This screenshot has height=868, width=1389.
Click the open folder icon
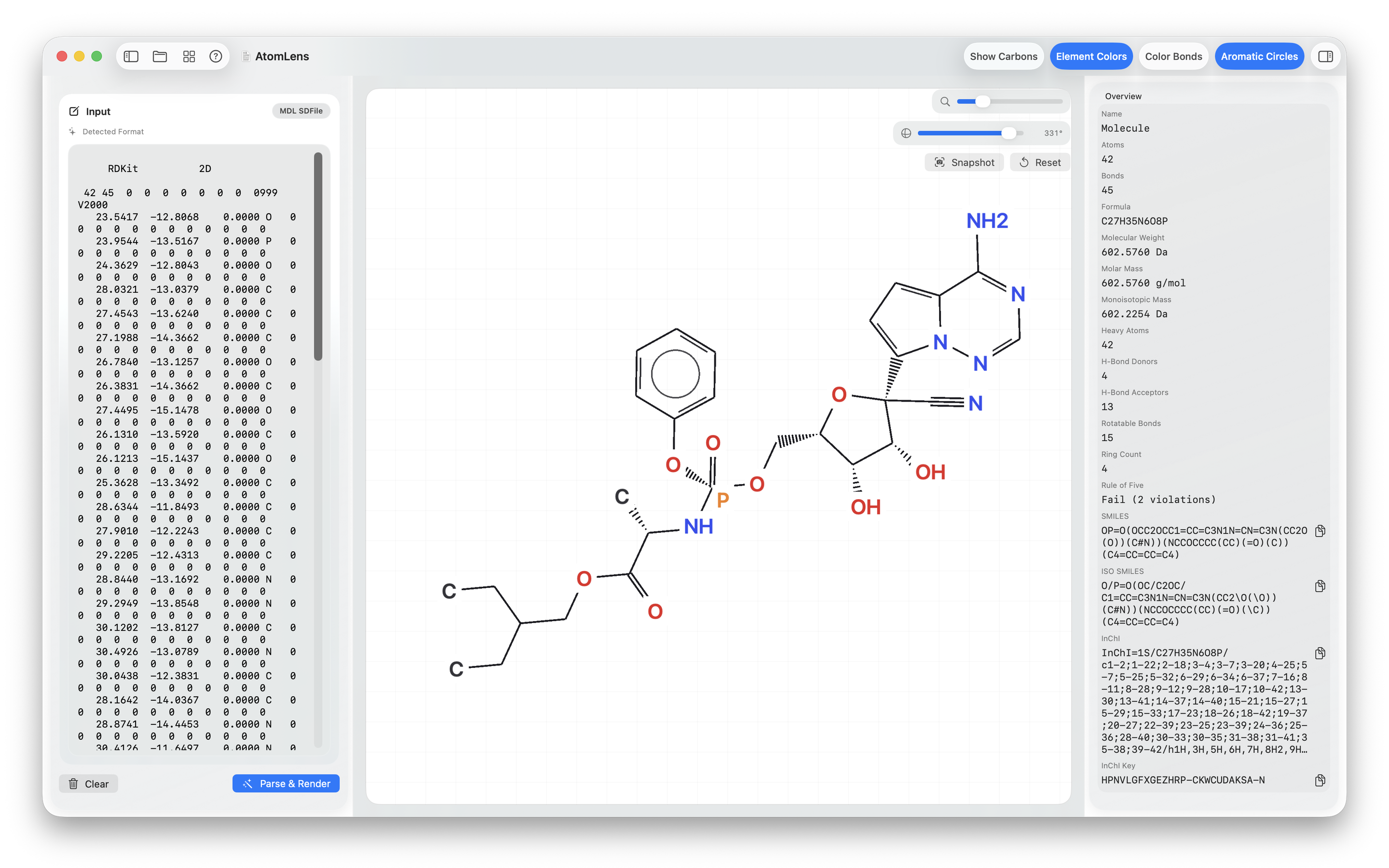[x=160, y=56]
